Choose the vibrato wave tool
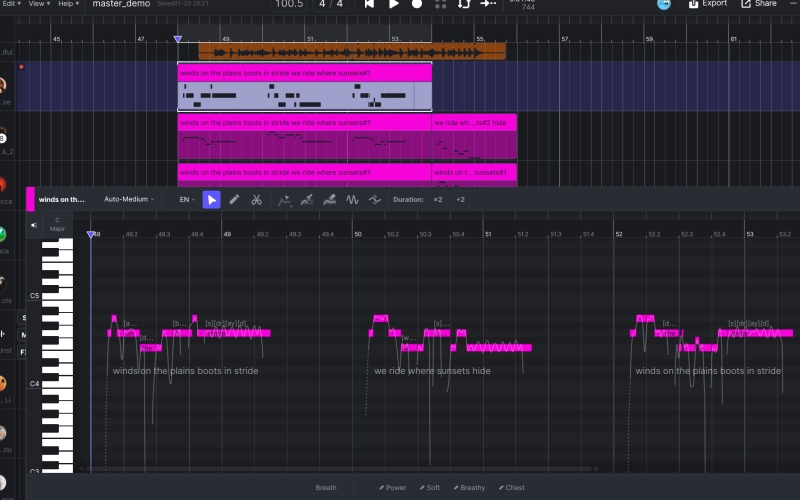Image resolution: width=800 pixels, height=500 pixels. 352,199
